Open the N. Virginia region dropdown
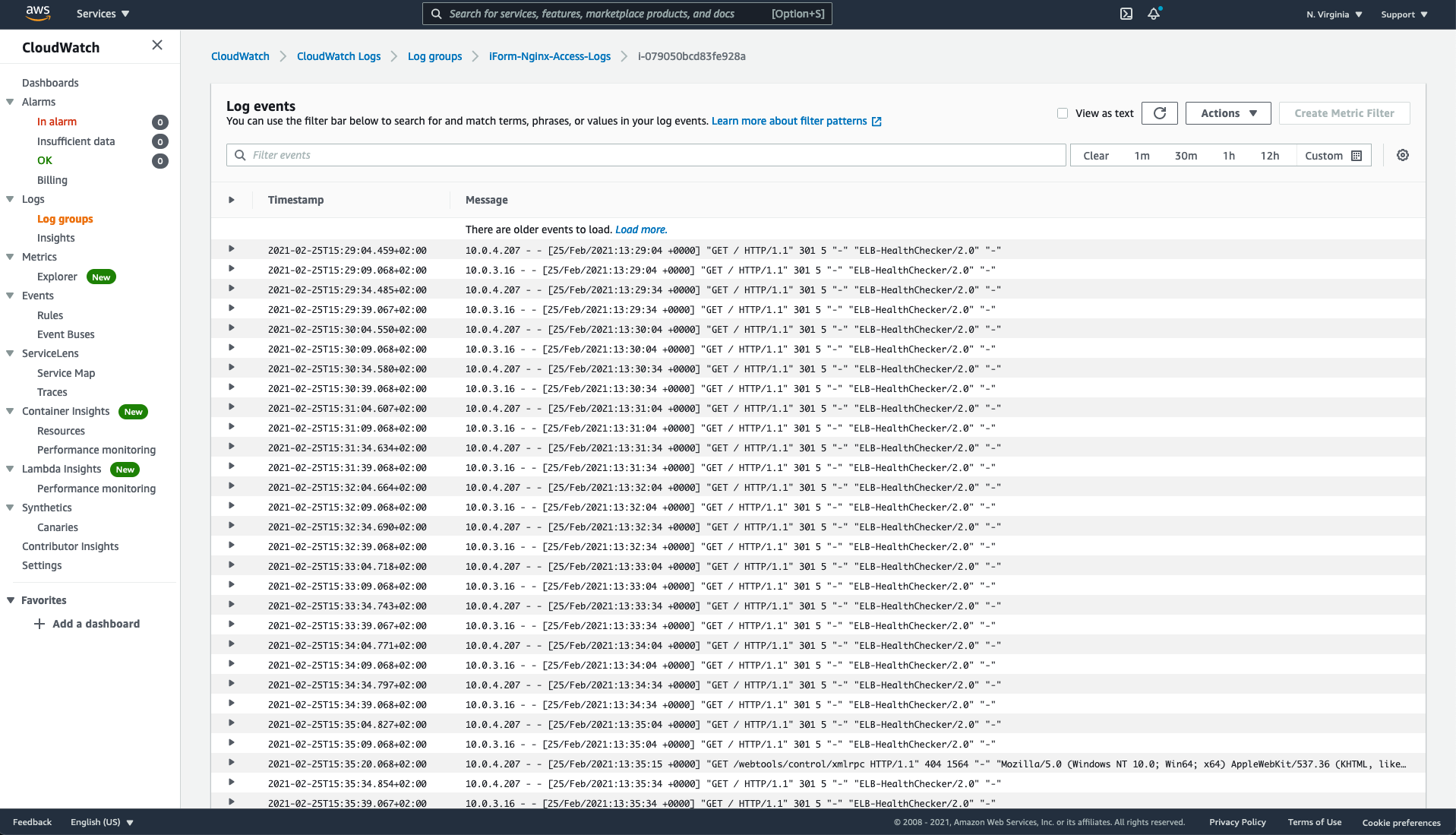The height and width of the screenshot is (835, 1456). click(x=1334, y=14)
